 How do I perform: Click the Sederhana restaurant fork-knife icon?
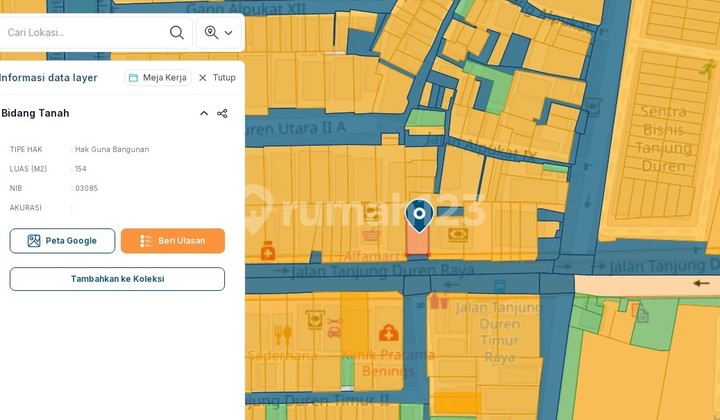[x=284, y=334]
